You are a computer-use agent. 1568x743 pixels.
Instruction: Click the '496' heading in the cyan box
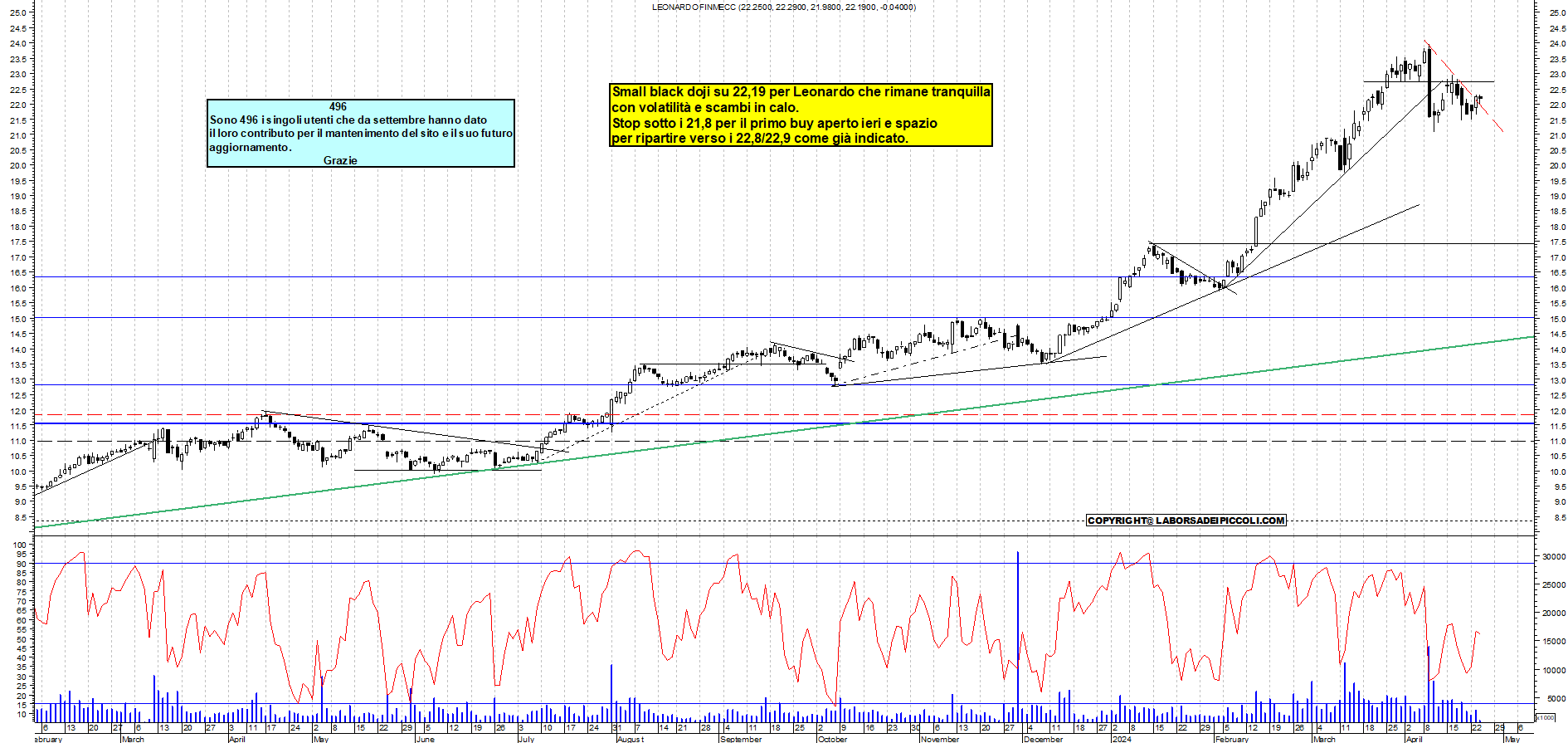coord(338,106)
